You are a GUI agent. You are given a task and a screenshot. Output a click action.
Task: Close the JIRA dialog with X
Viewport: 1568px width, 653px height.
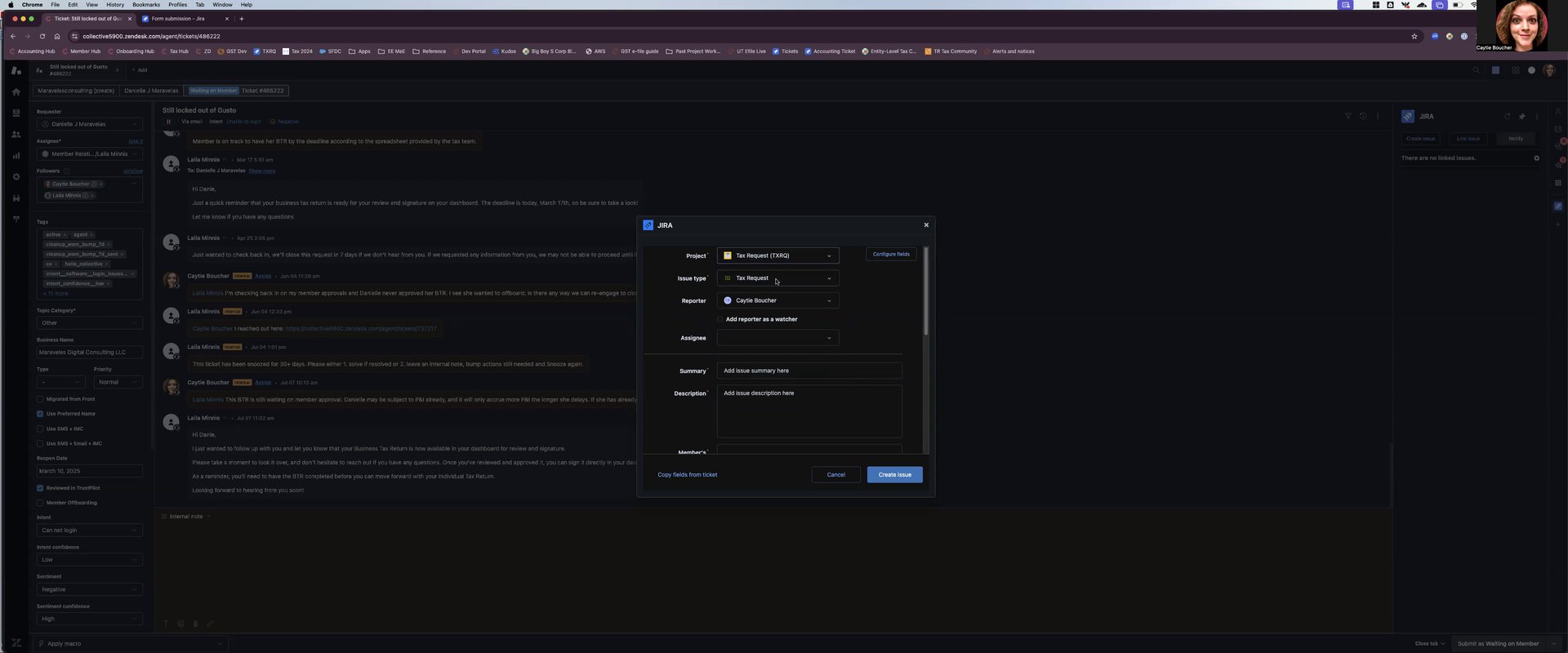coord(926,225)
